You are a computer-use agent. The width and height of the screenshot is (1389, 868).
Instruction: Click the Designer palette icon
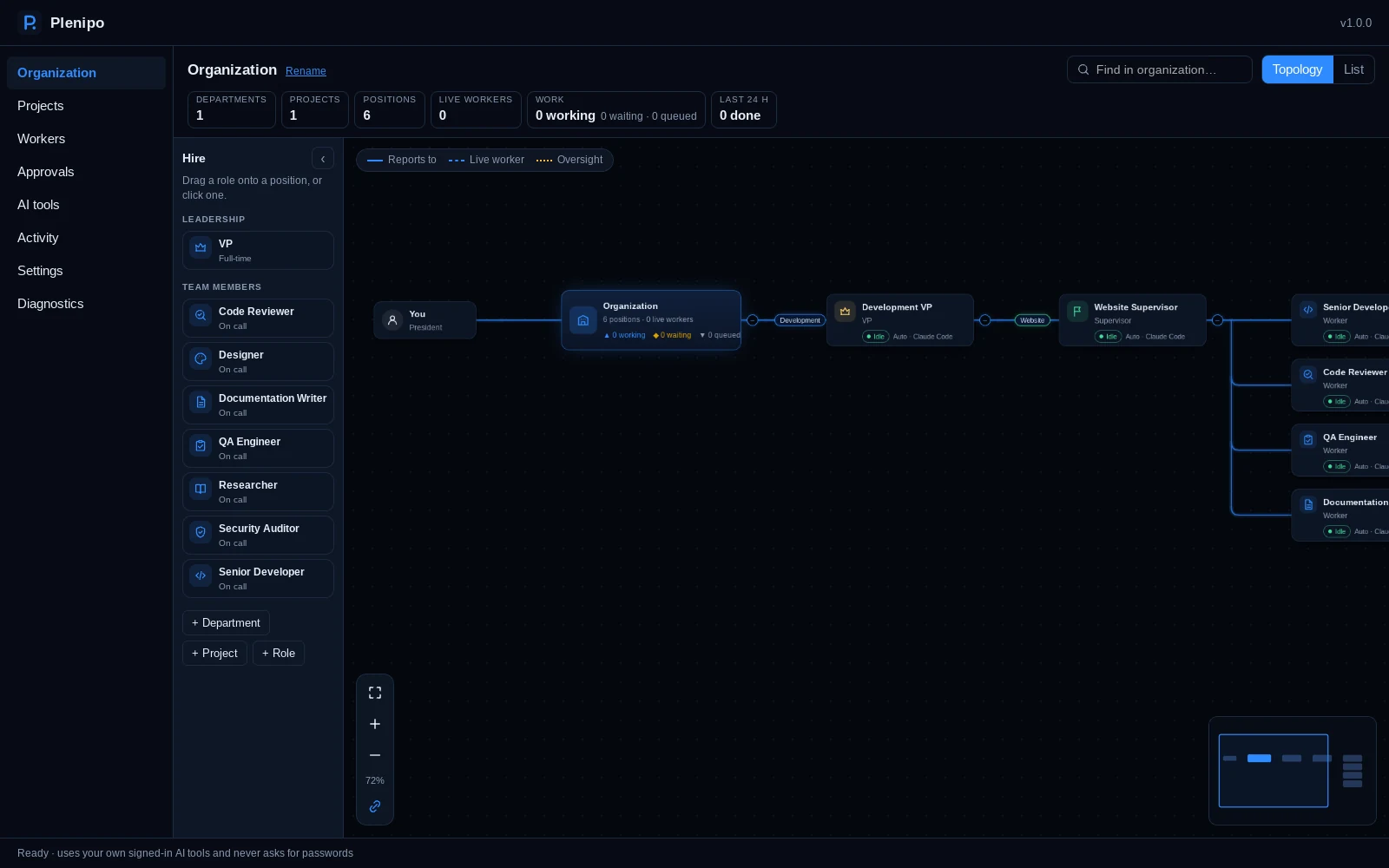pos(201,358)
